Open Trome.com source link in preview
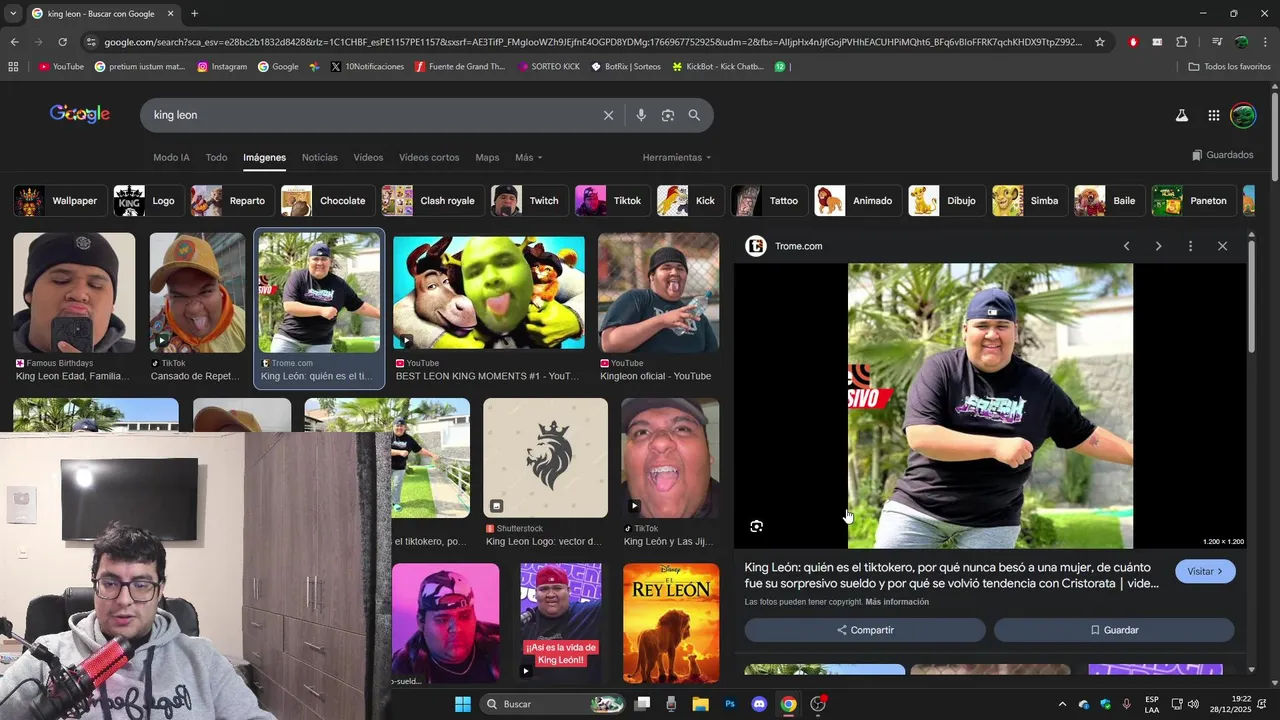1280x720 pixels. click(798, 246)
